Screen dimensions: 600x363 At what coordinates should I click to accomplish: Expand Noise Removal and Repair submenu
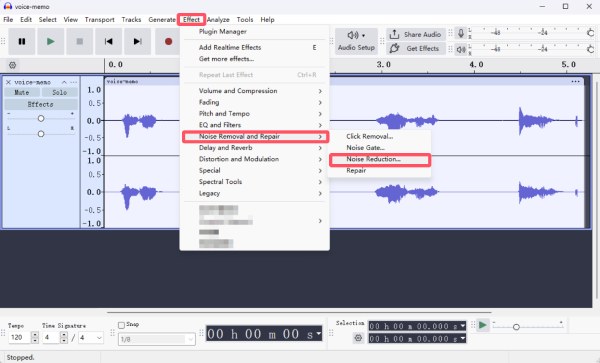pos(255,137)
